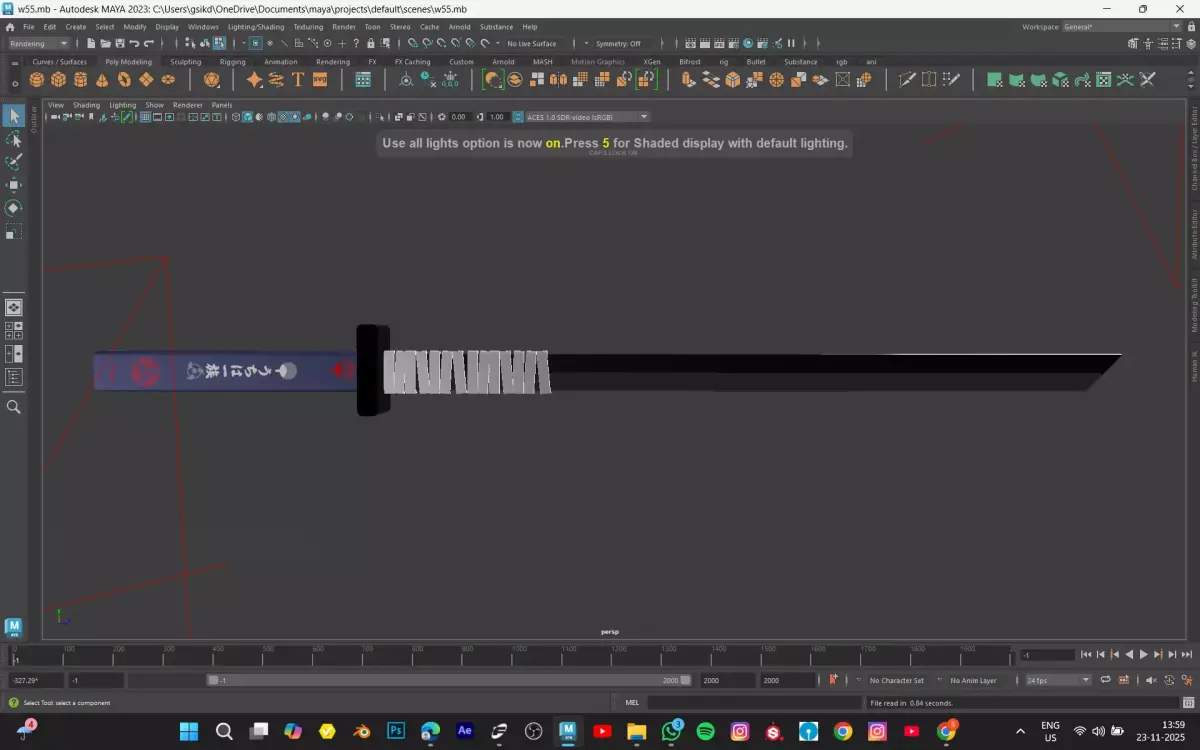The width and height of the screenshot is (1200, 750).
Task: Toggle audio mute speaker icon in range bar
Action: click(1150, 680)
